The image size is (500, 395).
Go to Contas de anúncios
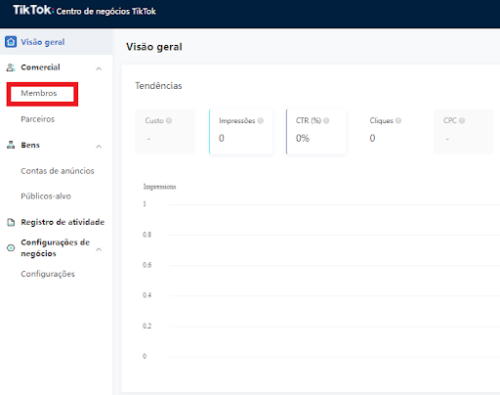pos(57,171)
